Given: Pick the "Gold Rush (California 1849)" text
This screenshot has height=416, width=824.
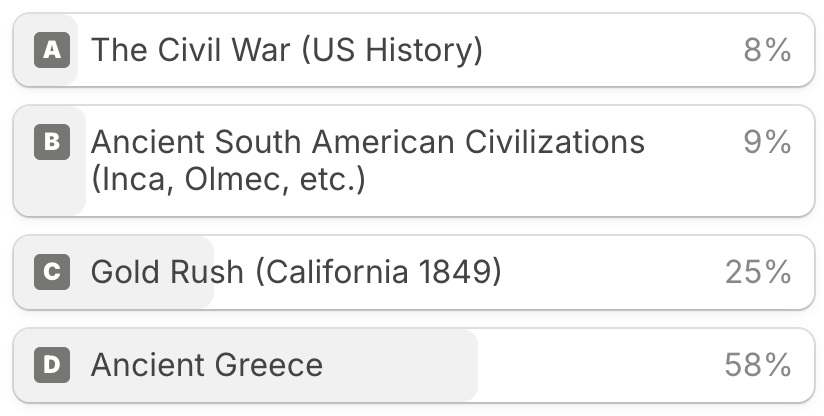Looking at the screenshot, I should [296, 272].
